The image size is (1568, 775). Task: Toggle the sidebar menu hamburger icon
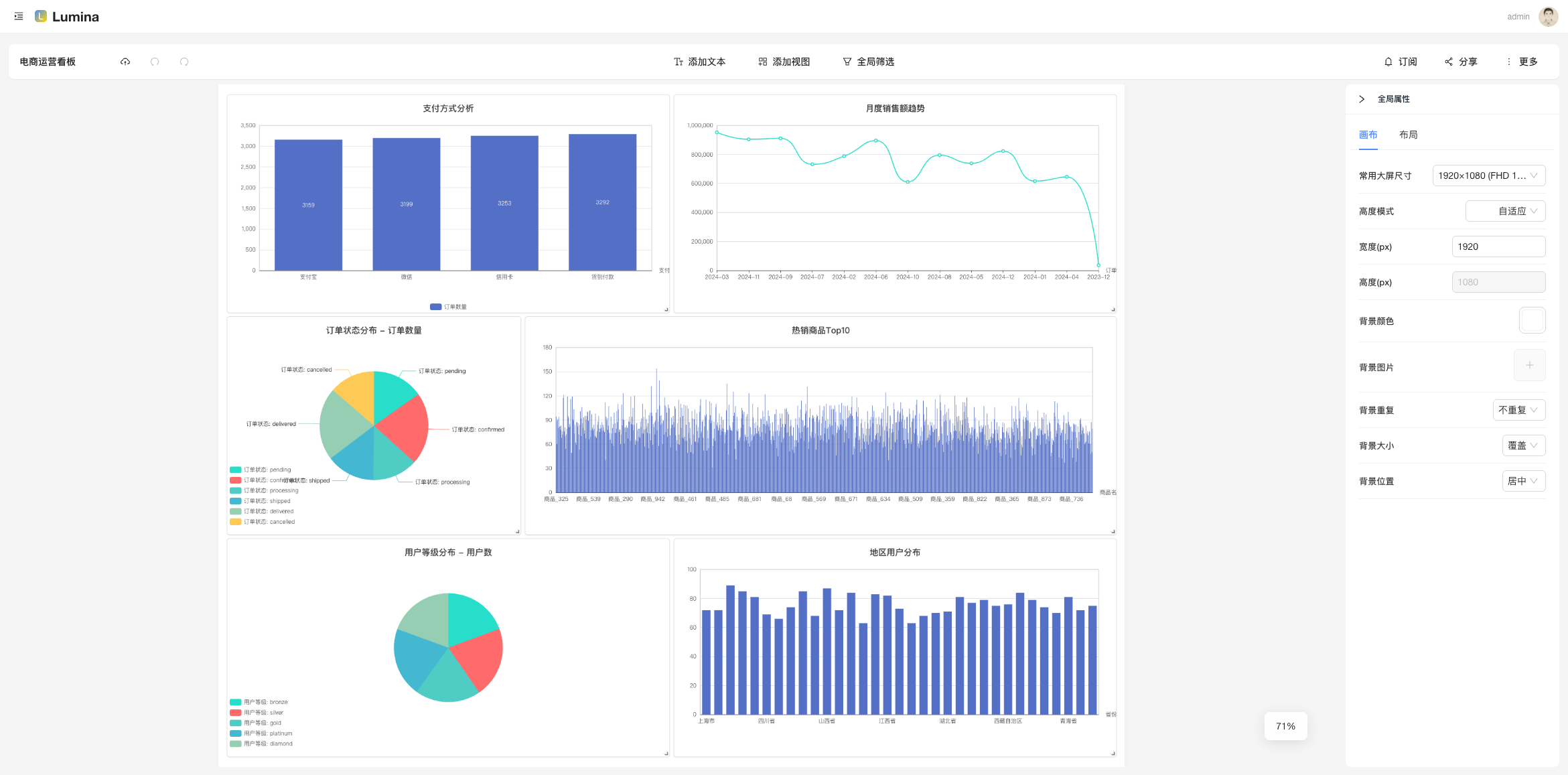tap(19, 16)
